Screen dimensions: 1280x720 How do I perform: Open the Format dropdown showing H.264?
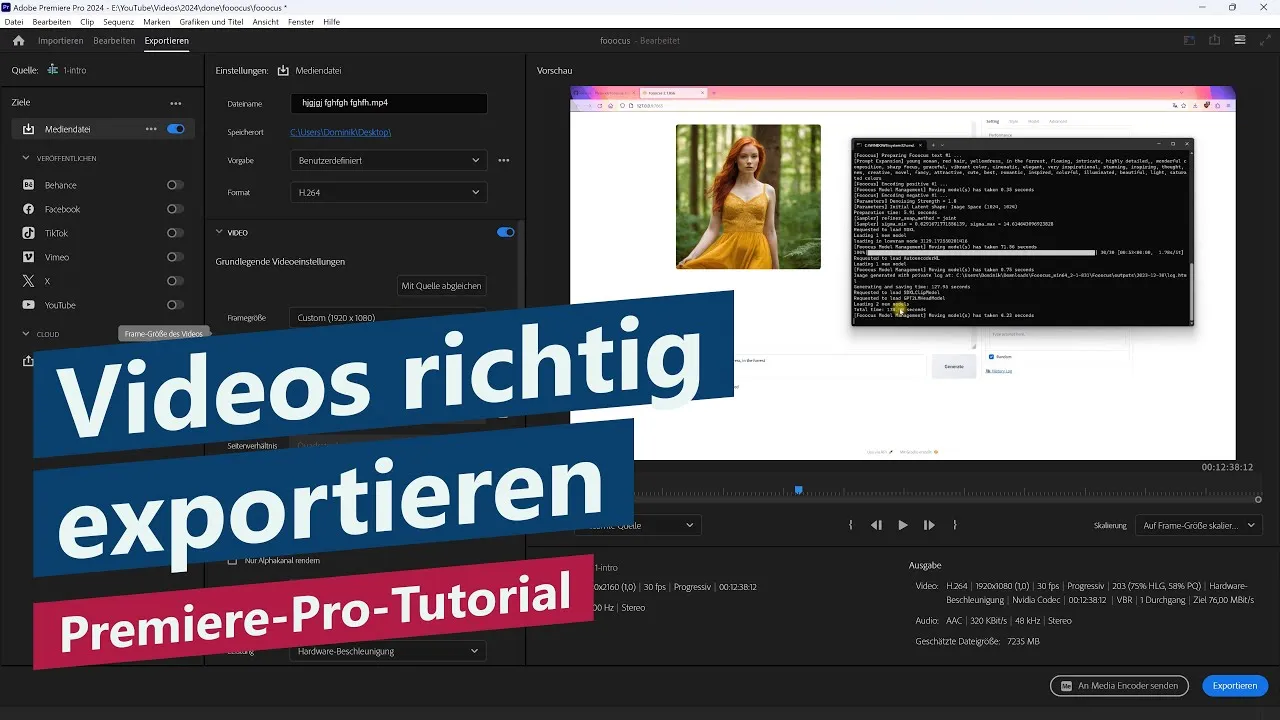pyautogui.click(x=388, y=192)
